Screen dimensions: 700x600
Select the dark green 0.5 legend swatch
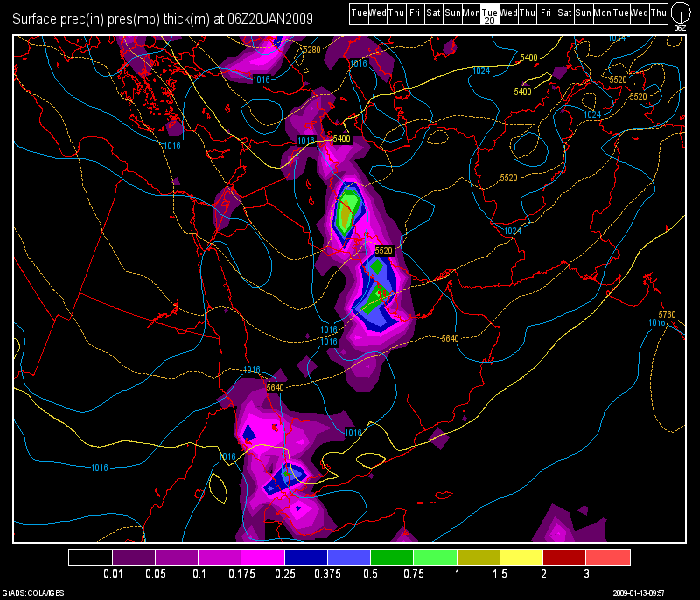click(392, 557)
